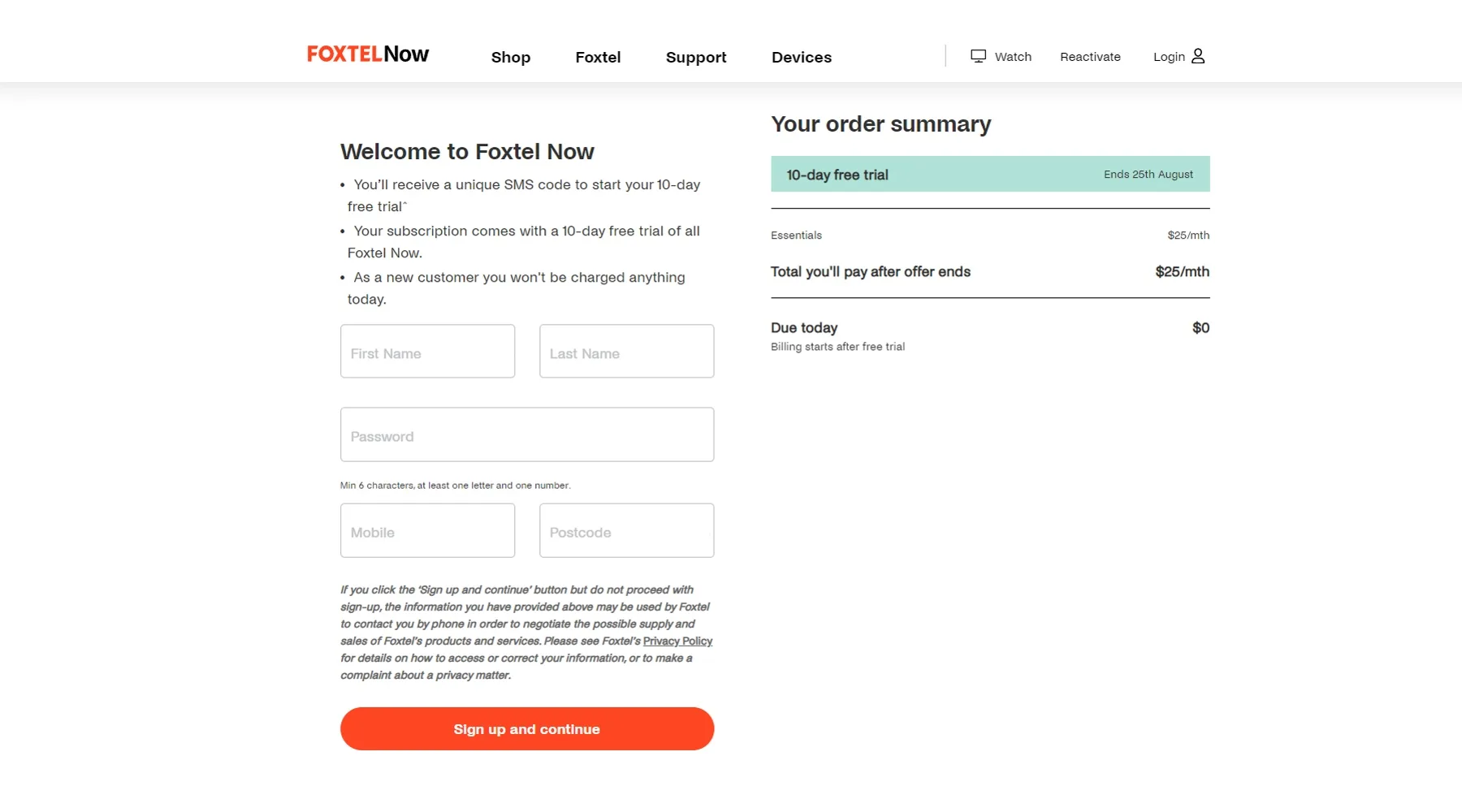Click the 10-day free trial banner

pyautogui.click(x=989, y=175)
